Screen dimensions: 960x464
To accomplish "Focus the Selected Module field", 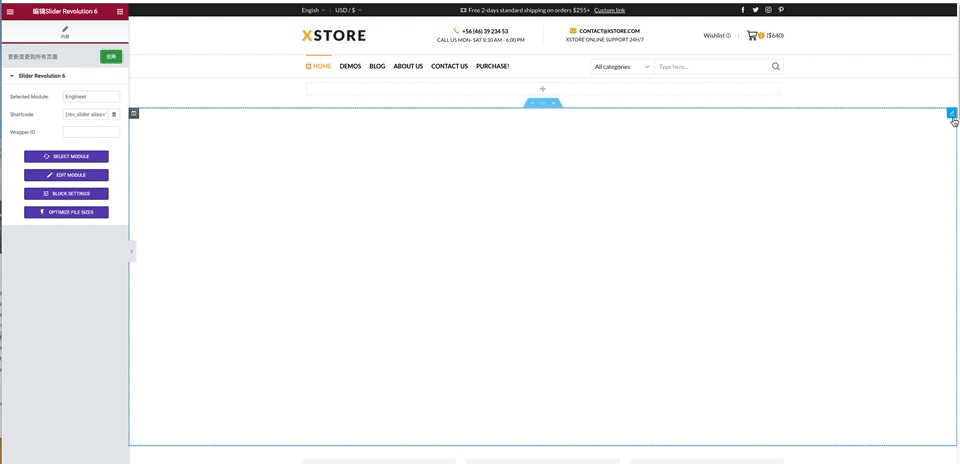I will coord(91,97).
